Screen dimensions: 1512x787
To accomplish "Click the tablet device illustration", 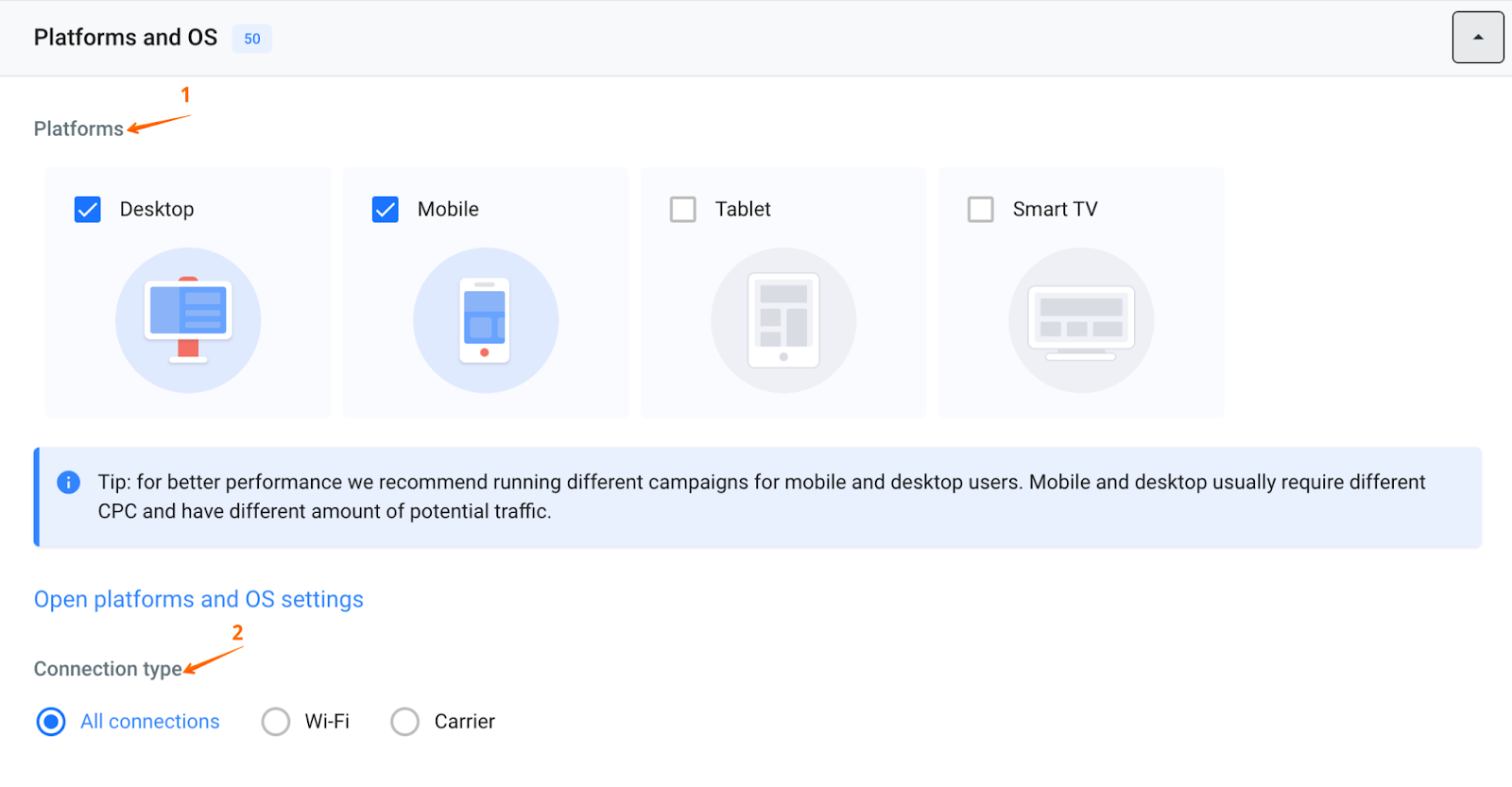I will pos(783,319).
